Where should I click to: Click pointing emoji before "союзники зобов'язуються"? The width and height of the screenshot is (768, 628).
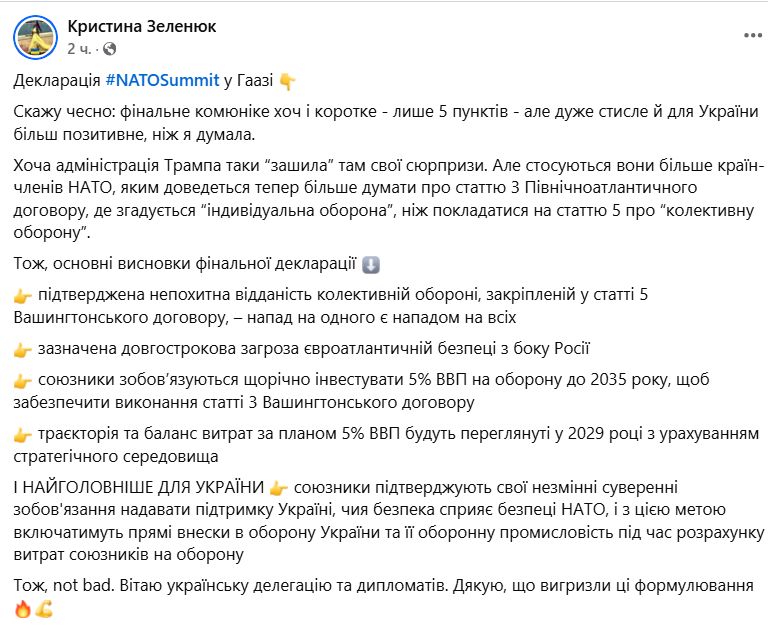click(24, 381)
